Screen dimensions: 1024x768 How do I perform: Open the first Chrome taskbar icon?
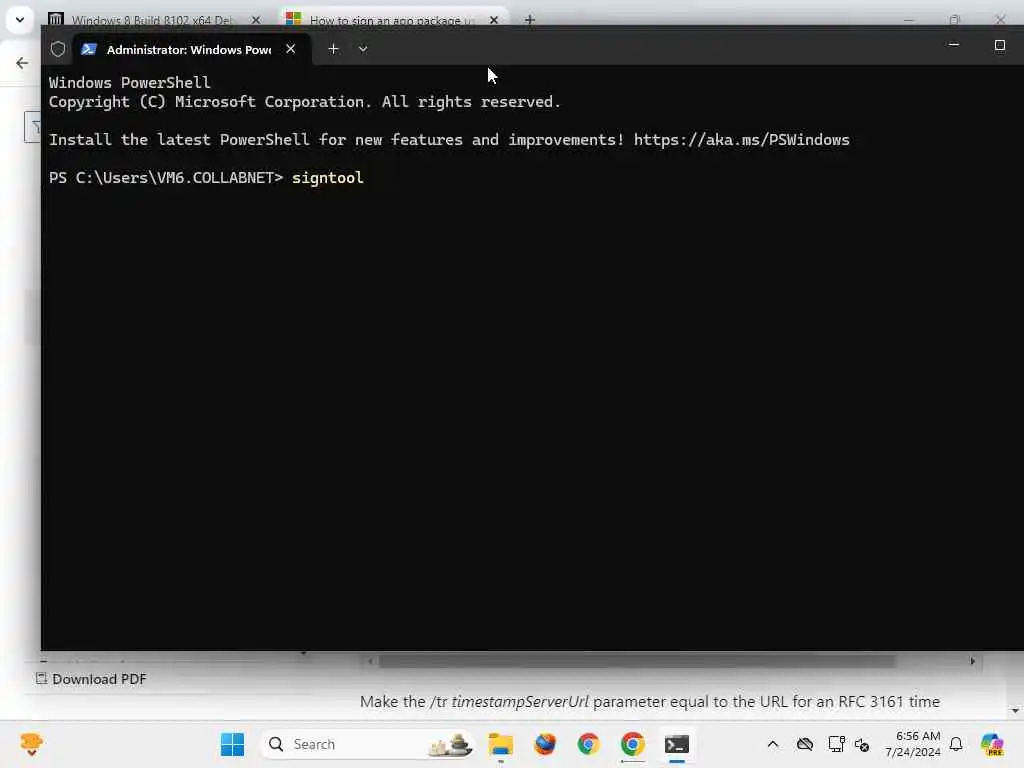click(x=588, y=744)
